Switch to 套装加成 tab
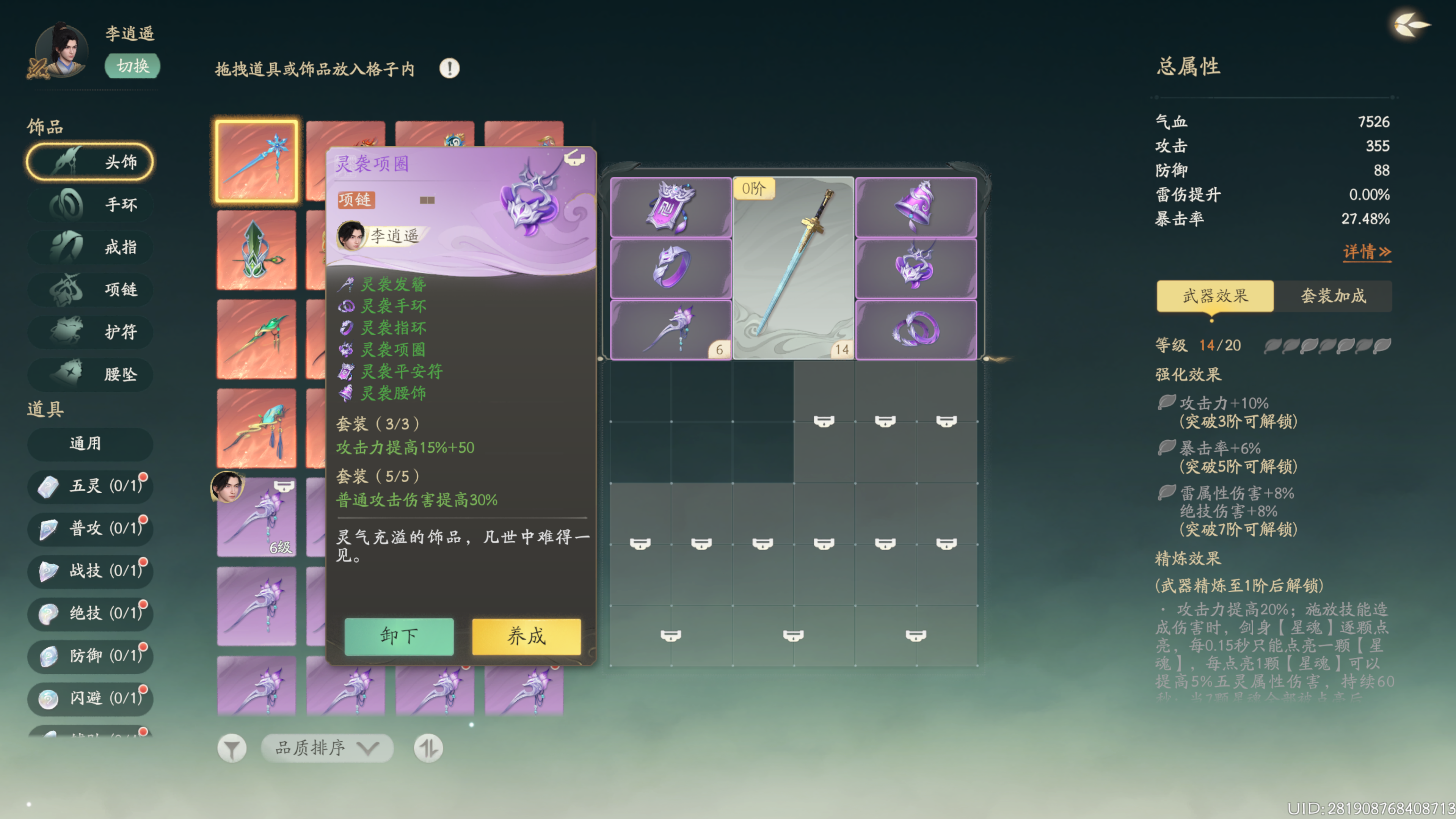 click(1333, 296)
